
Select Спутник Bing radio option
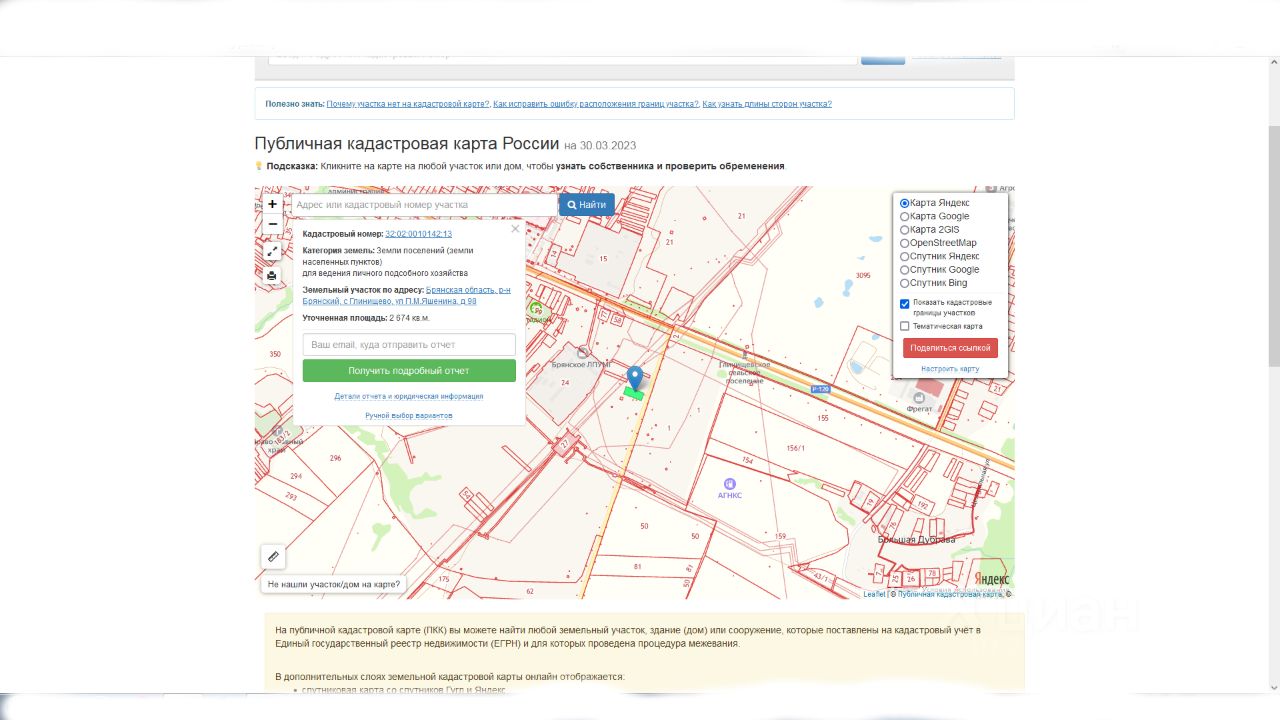click(905, 283)
